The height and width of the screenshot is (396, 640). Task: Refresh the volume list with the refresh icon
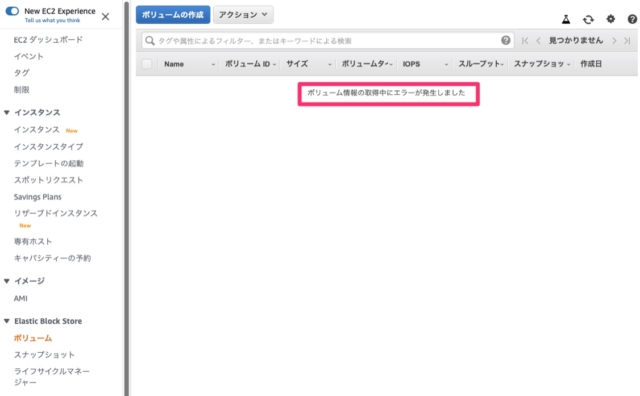click(588, 19)
